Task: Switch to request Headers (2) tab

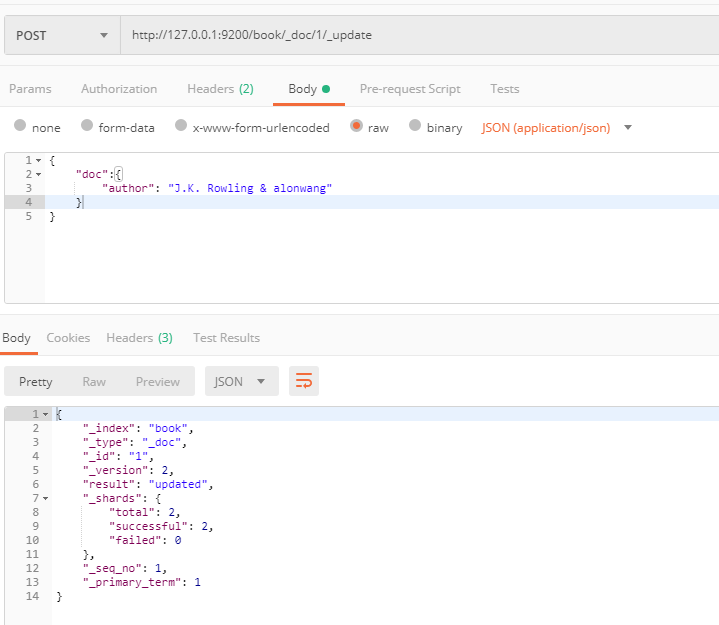Action: pos(220,89)
